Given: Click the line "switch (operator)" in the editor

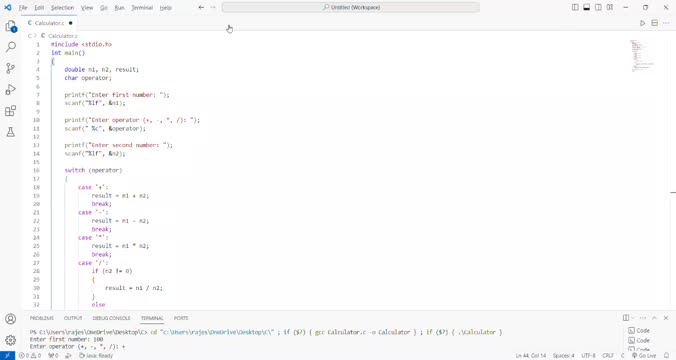Looking at the screenshot, I should pyautogui.click(x=93, y=170).
